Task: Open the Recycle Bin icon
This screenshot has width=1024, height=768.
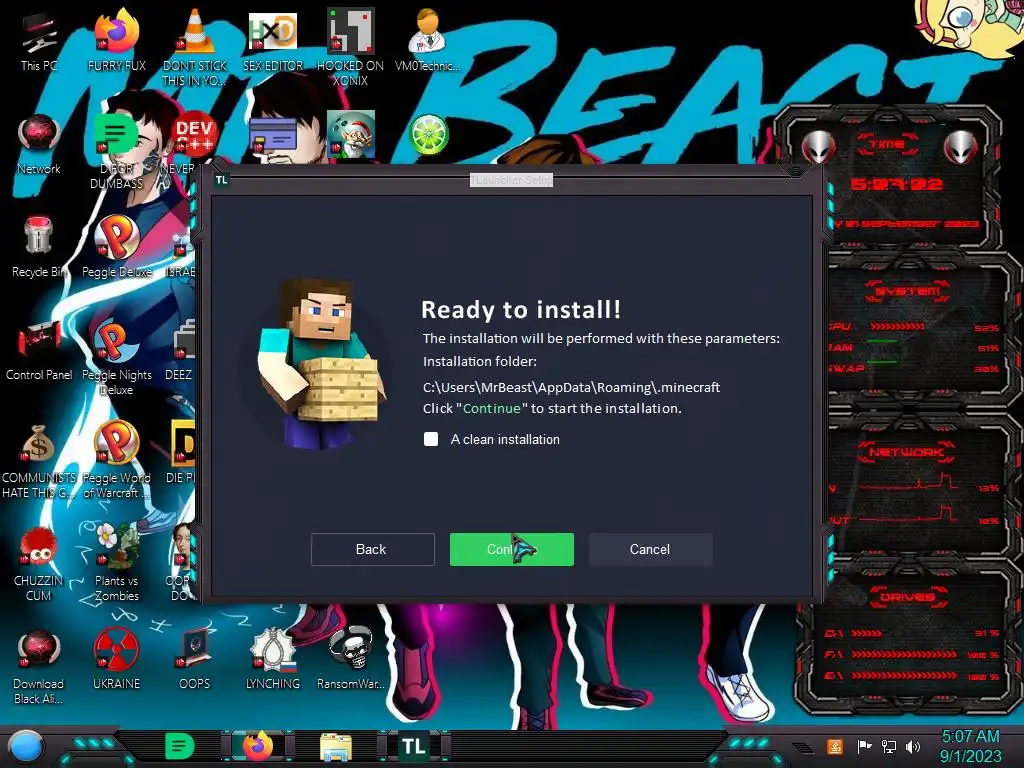Action: pos(39,247)
